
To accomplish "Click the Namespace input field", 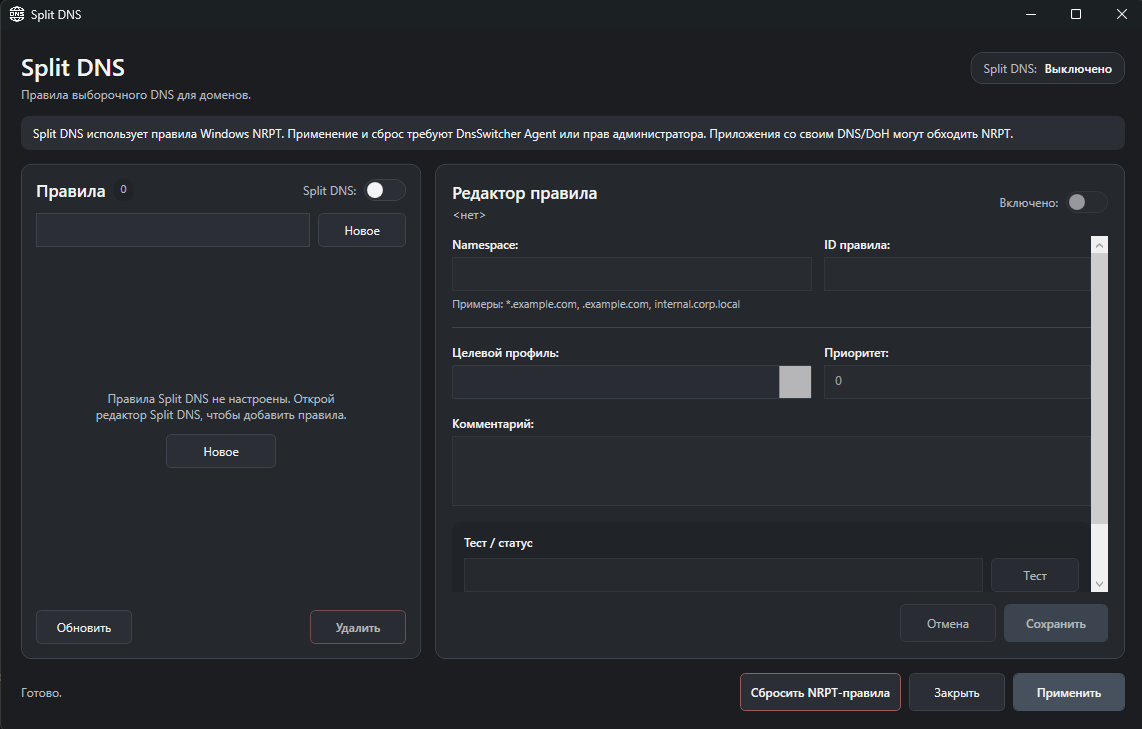I will click(631, 274).
